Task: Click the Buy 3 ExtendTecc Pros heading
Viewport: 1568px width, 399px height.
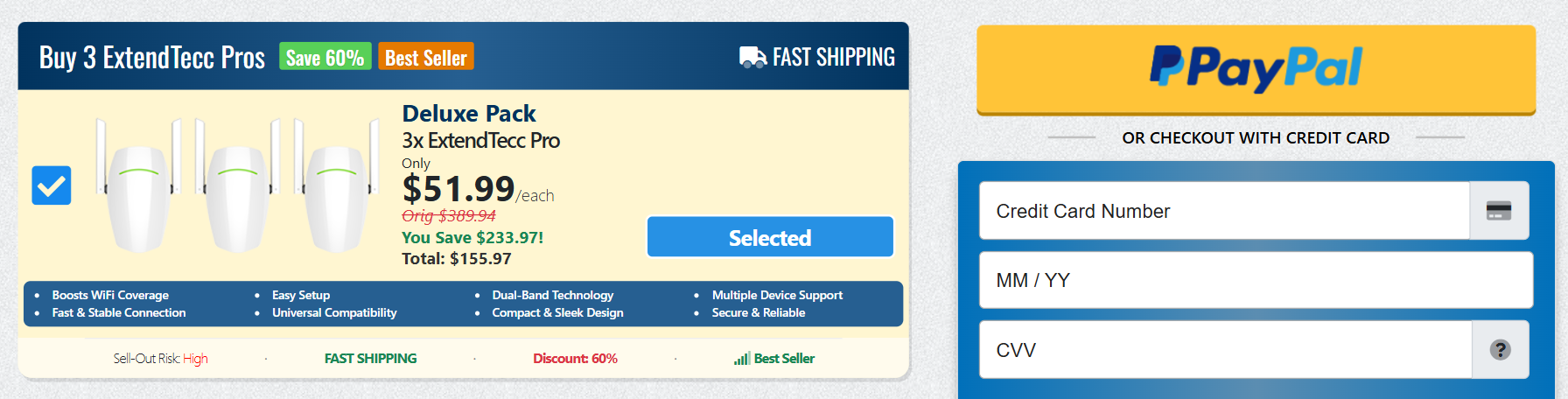Action: click(152, 58)
